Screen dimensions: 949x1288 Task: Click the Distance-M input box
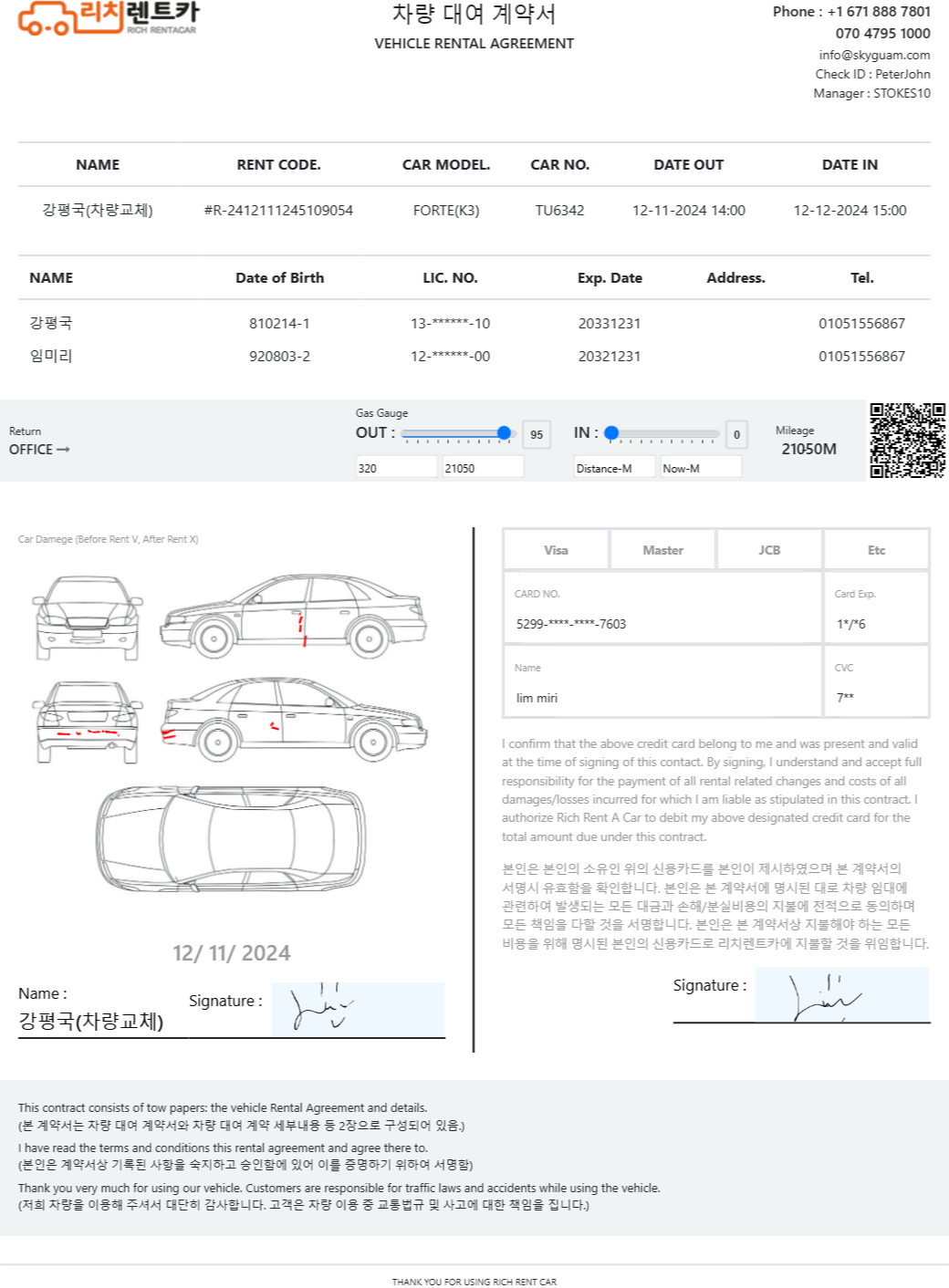614,468
